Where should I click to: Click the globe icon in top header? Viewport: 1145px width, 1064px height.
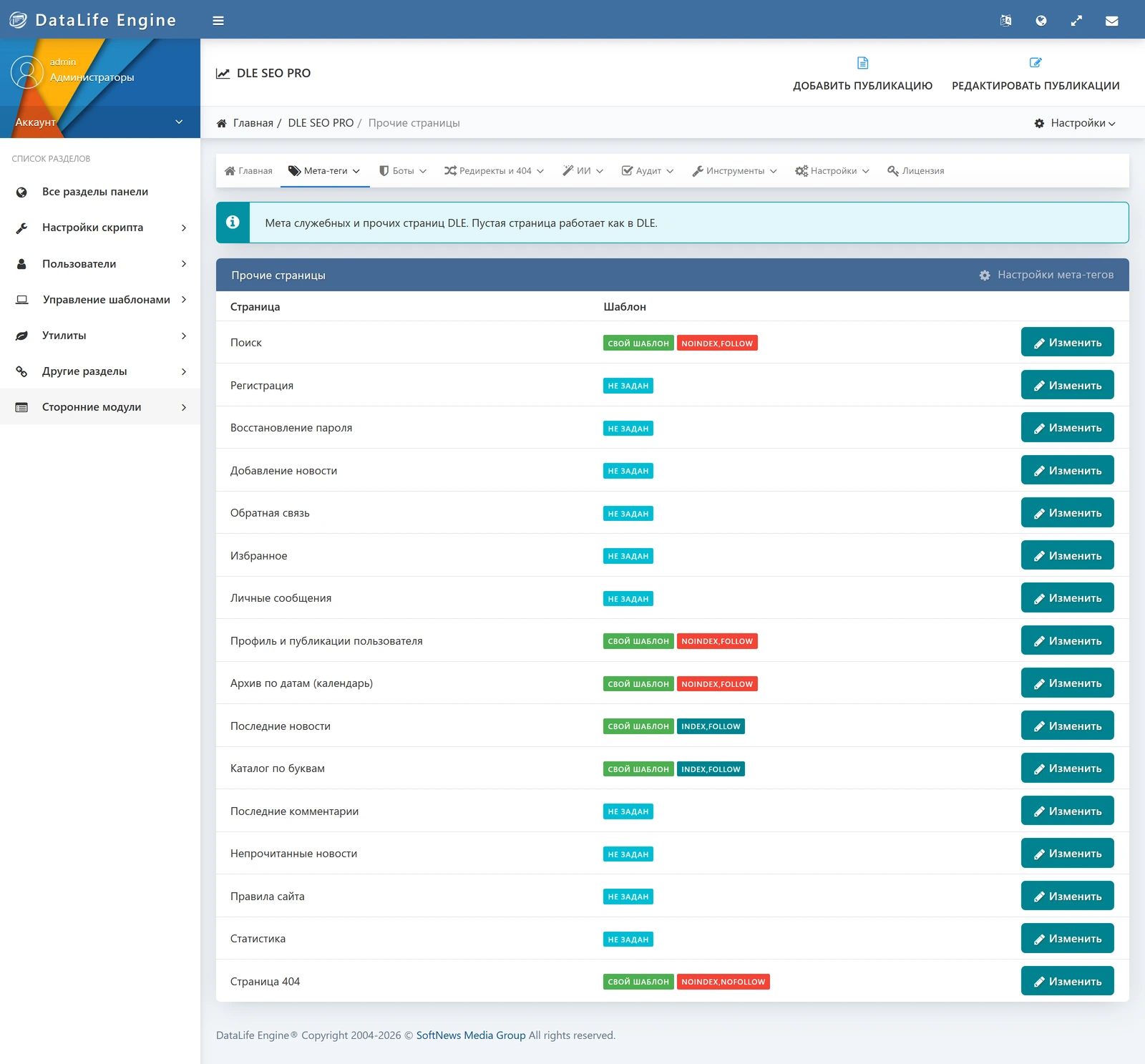coord(1041,21)
